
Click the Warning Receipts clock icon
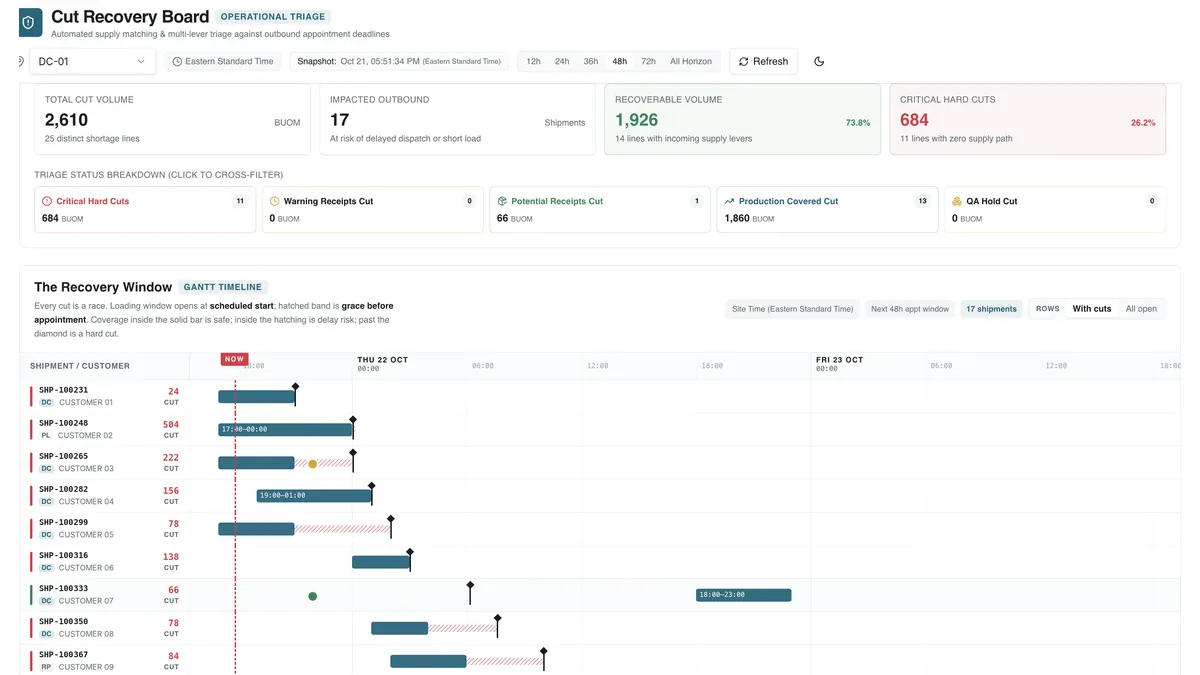point(274,201)
